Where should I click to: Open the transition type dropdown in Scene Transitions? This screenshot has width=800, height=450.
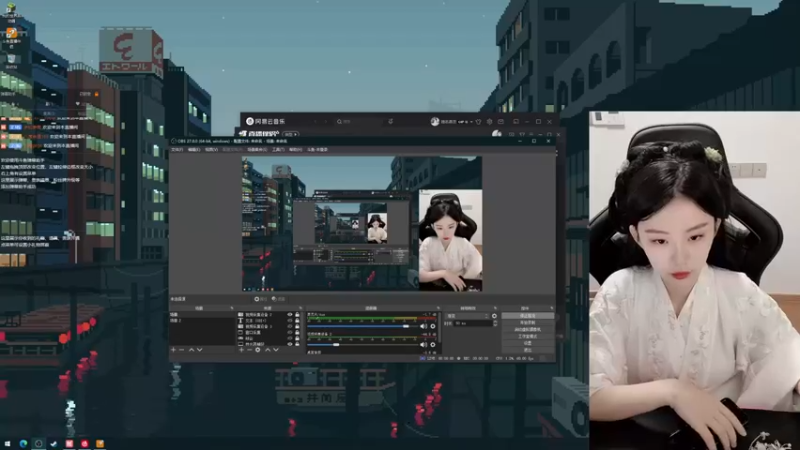click(469, 316)
